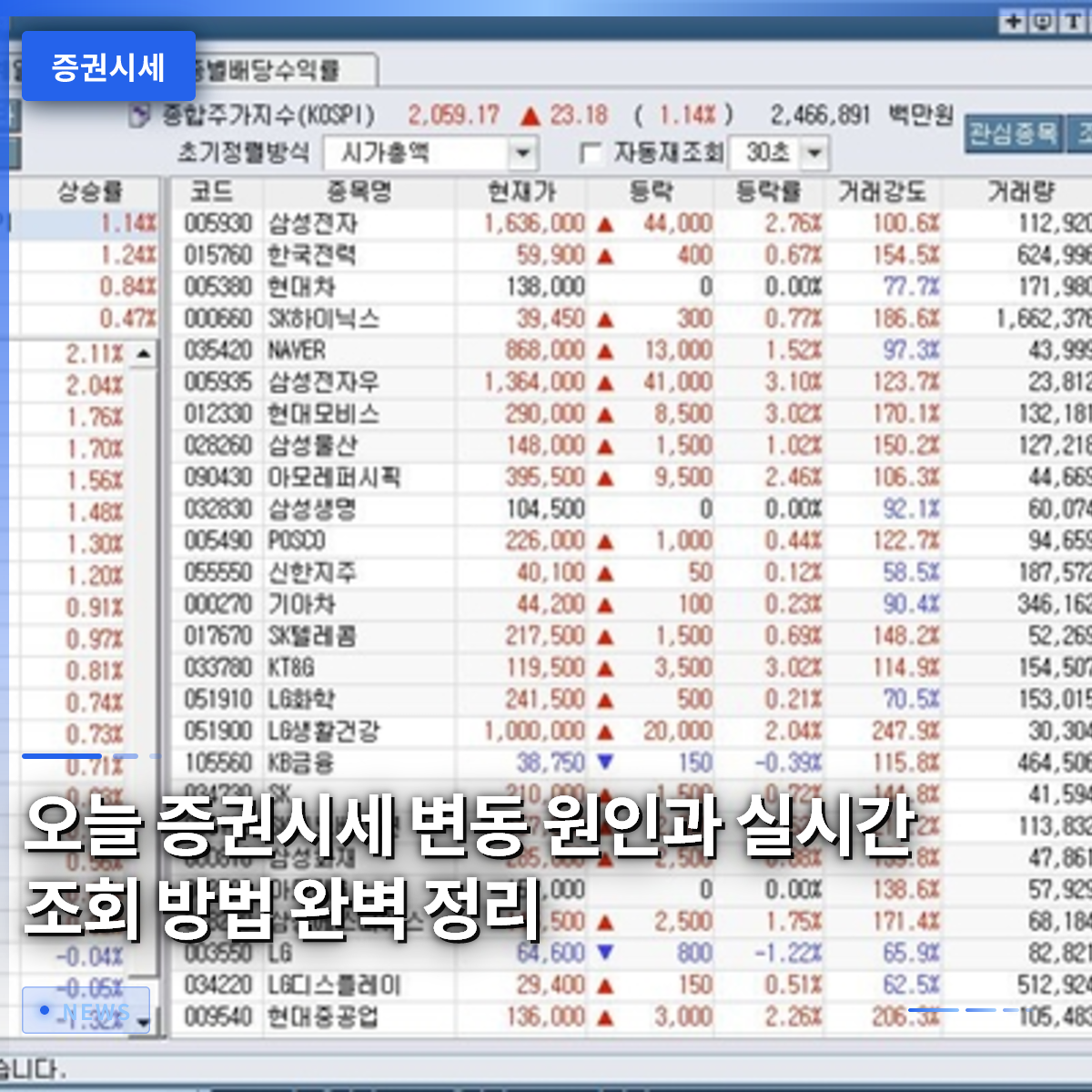Sort by 거래량 column header
Image resolution: width=1092 pixels, height=1092 pixels.
coord(1019,192)
